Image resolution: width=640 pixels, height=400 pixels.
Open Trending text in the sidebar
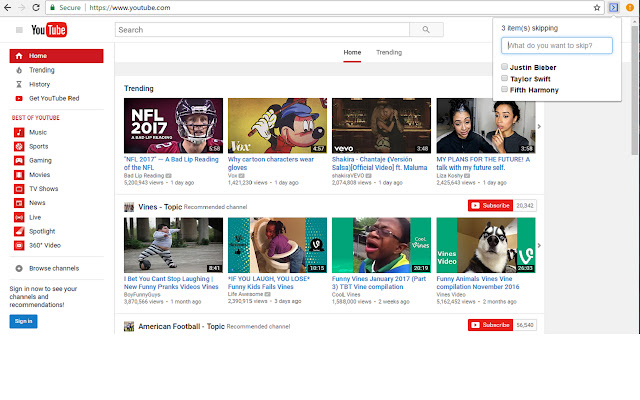[42, 70]
